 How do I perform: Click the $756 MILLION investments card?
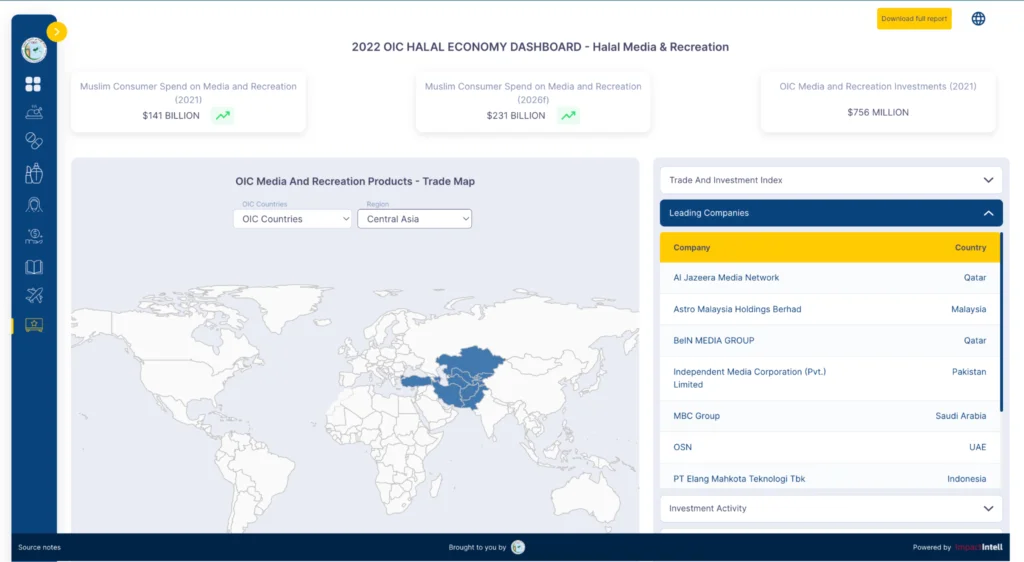coord(878,102)
